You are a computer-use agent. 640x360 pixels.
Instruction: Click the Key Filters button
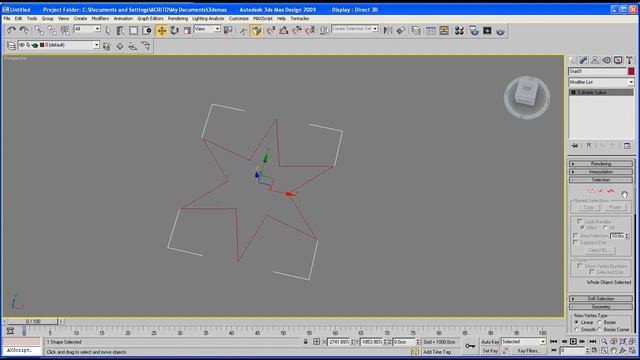(528, 351)
